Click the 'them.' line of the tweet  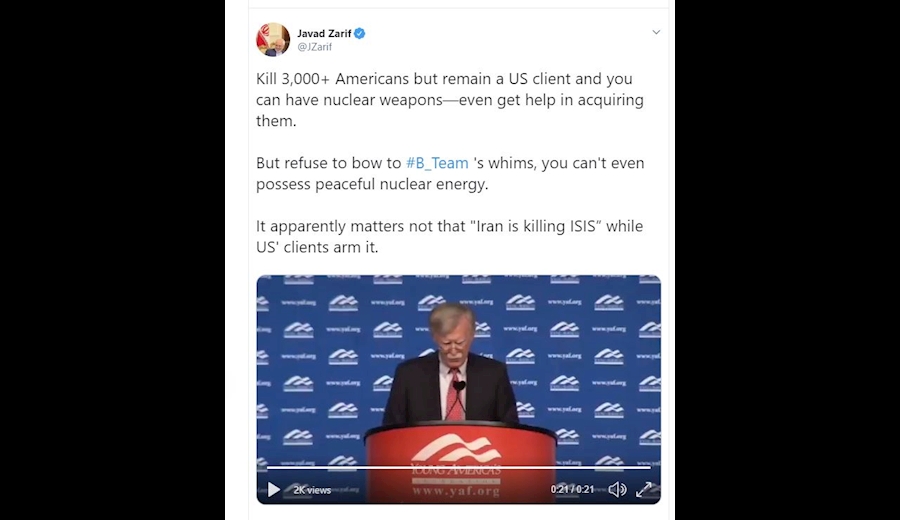(276, 121)
